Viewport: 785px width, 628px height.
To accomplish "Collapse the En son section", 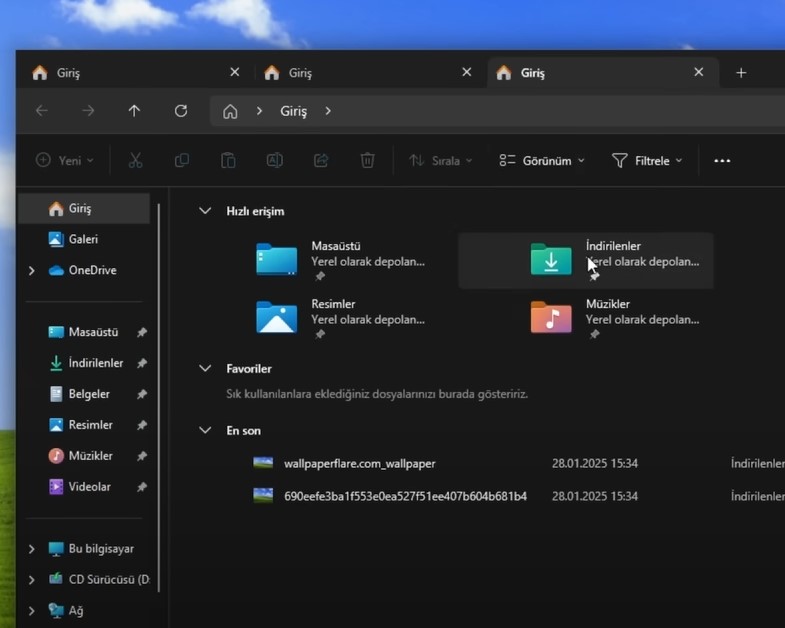I will click(x=205, y=430).
